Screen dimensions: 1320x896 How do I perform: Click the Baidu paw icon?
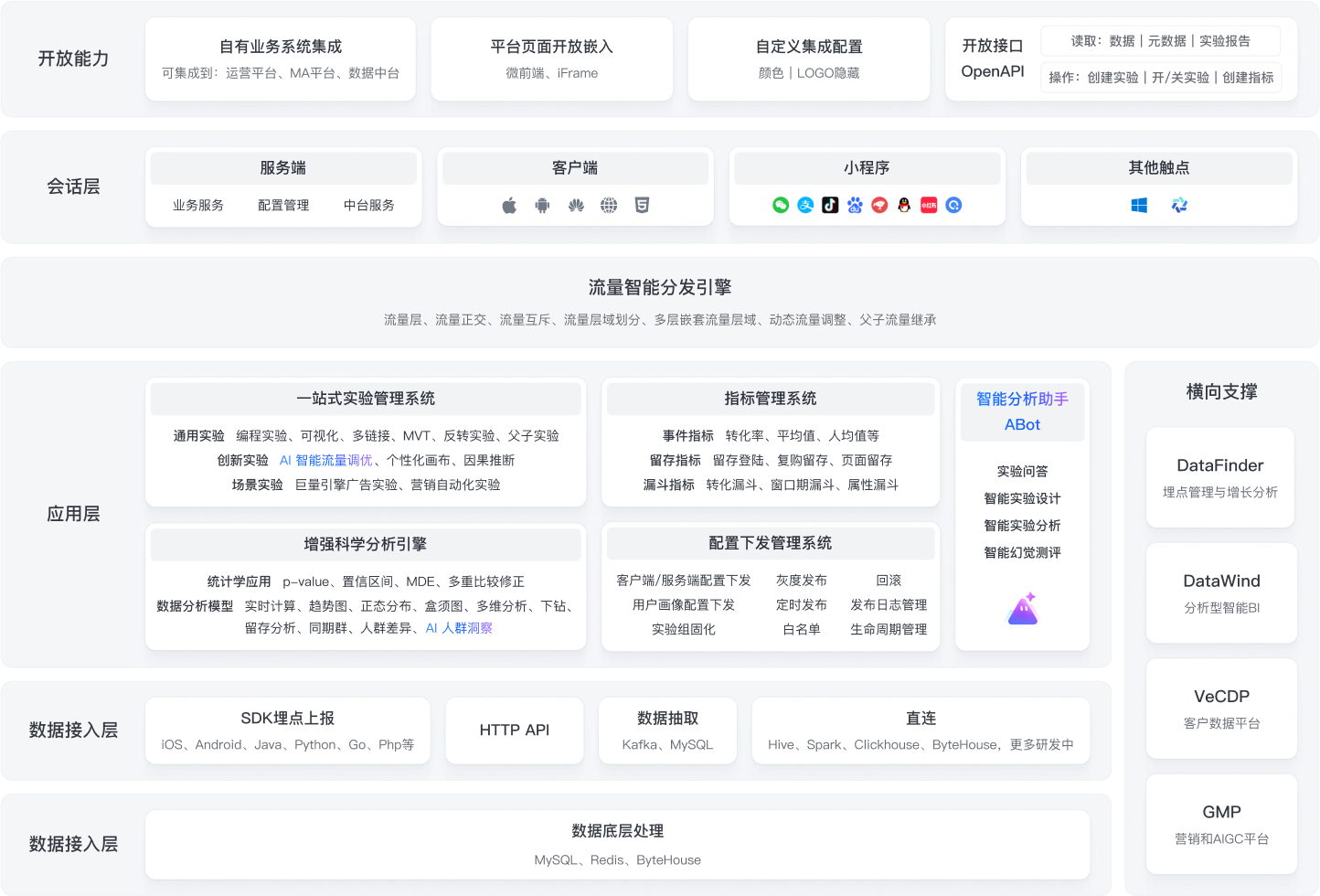pyautogui.click(x=855, y=206)
